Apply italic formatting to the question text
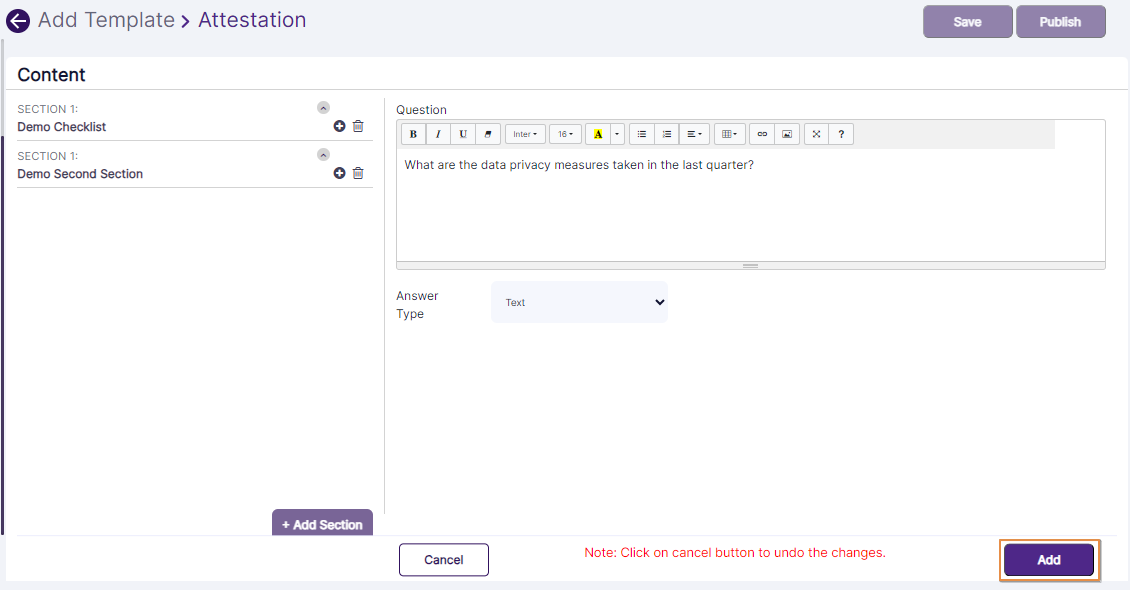 coord(437,133)
